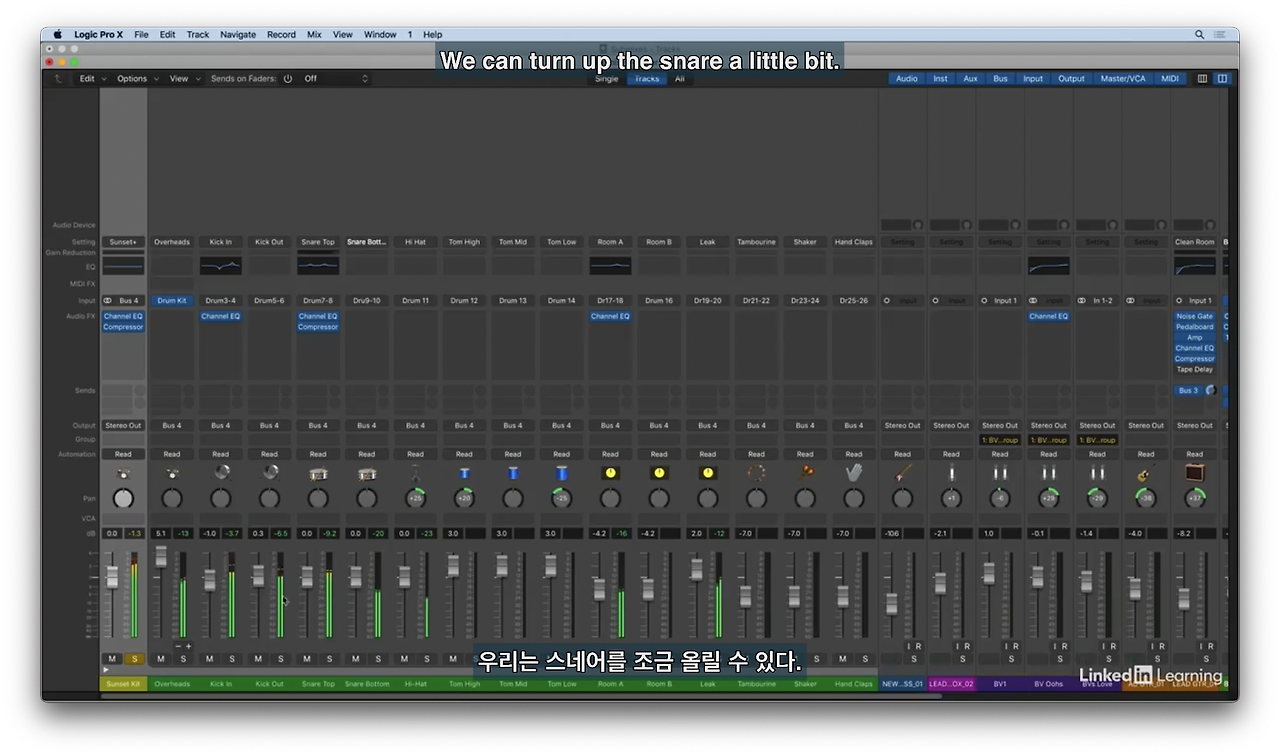The width and height of the screenshot is (1280, 756).
Task: Click the BV1 channel dual microphones icon
Action: (1000, 473)
